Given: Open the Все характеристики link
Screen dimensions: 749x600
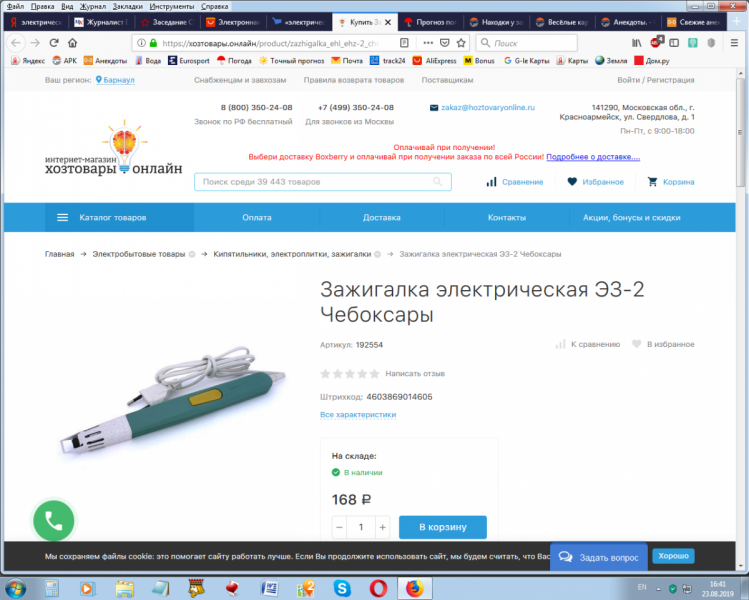Looking at the screenshot, I should 351,414.
